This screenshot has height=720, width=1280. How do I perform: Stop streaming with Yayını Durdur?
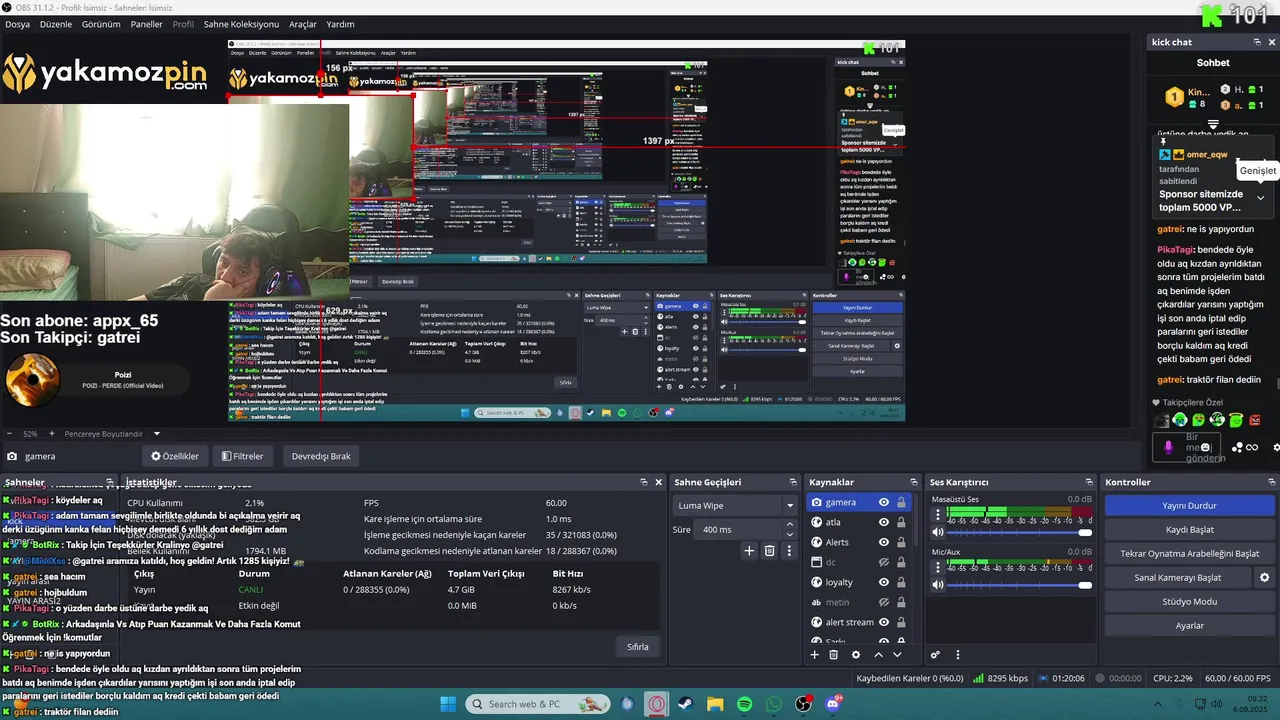point(1189,506)
